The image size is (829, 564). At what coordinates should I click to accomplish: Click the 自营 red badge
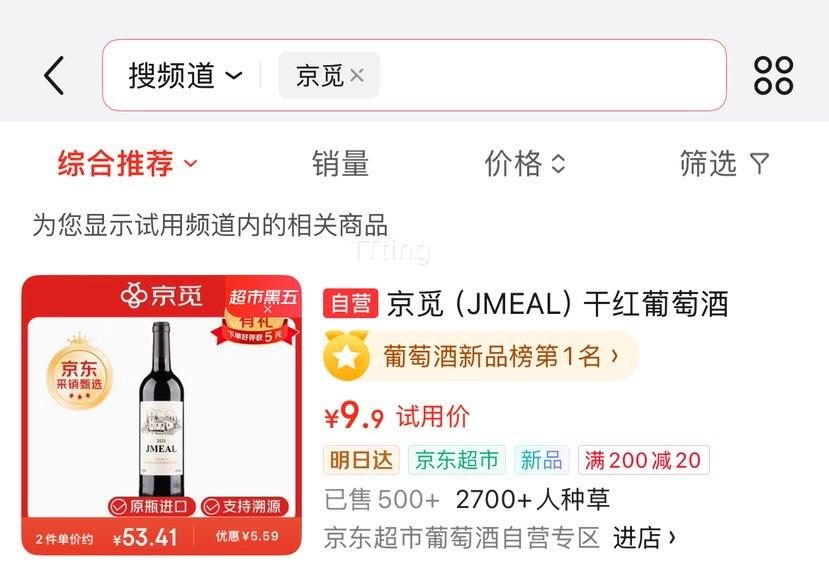[x=351, y=303]
